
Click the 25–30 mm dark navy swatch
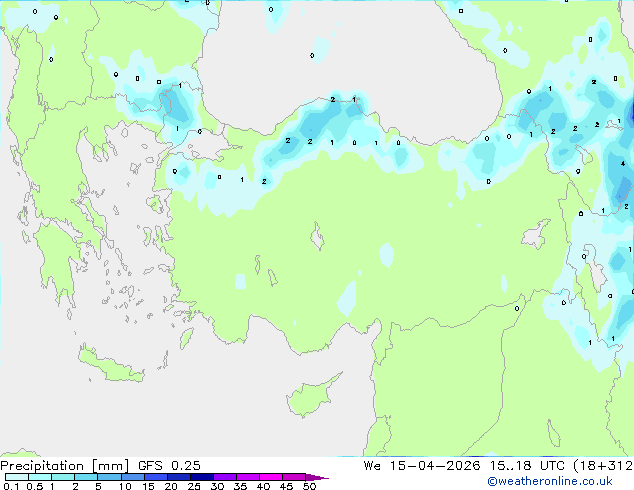pos(202,477)
